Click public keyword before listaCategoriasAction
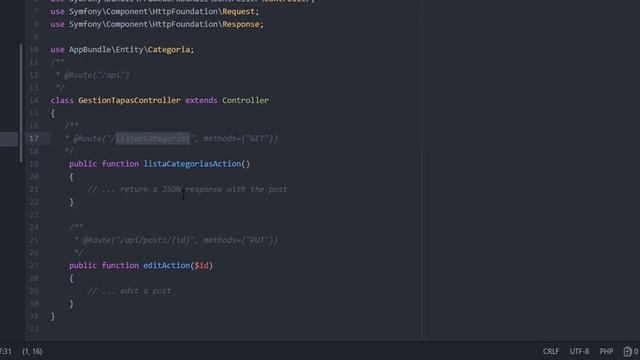This screenshot has height=360, width=640. 83,164
